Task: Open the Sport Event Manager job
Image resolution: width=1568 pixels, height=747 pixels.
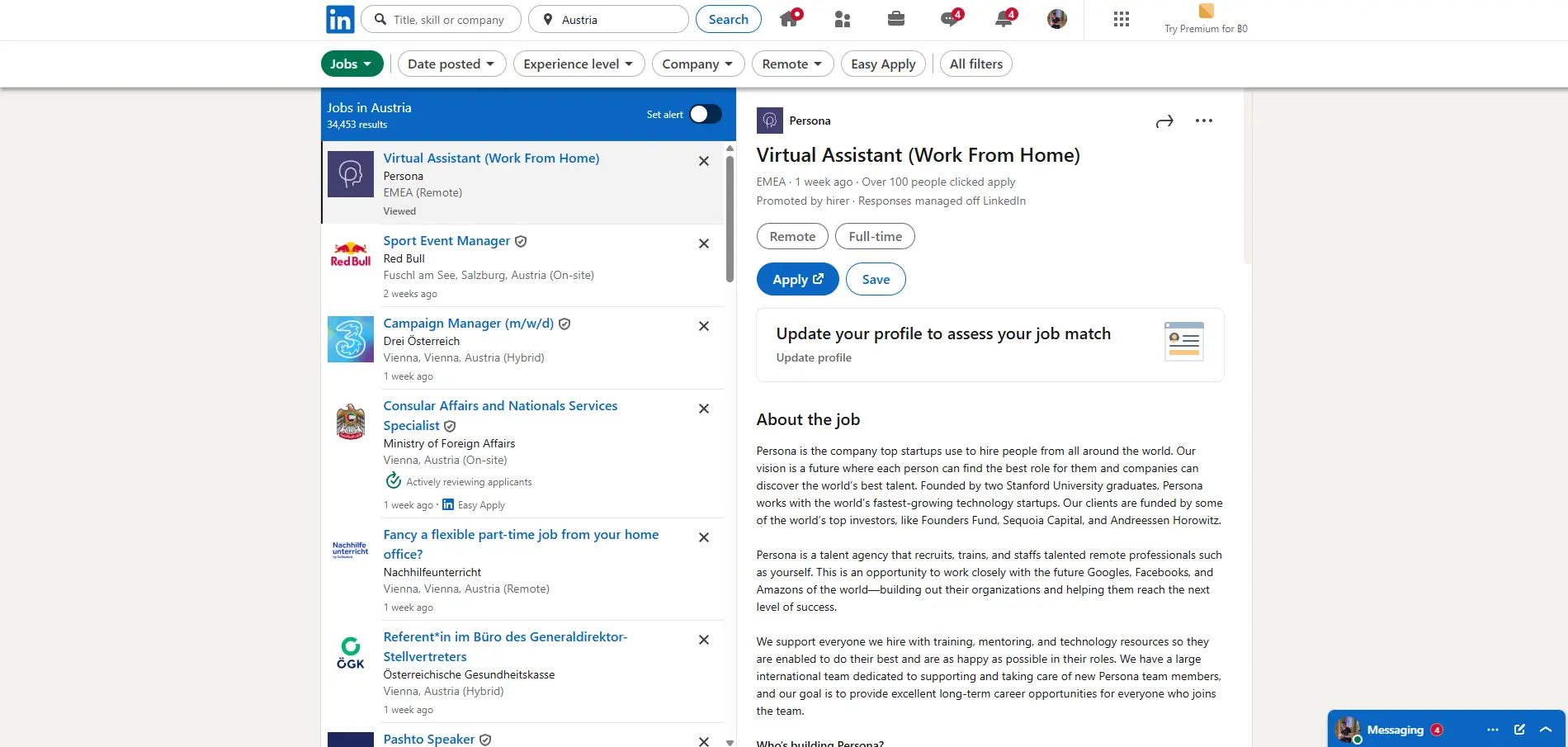Action: (x=446, y=240)
